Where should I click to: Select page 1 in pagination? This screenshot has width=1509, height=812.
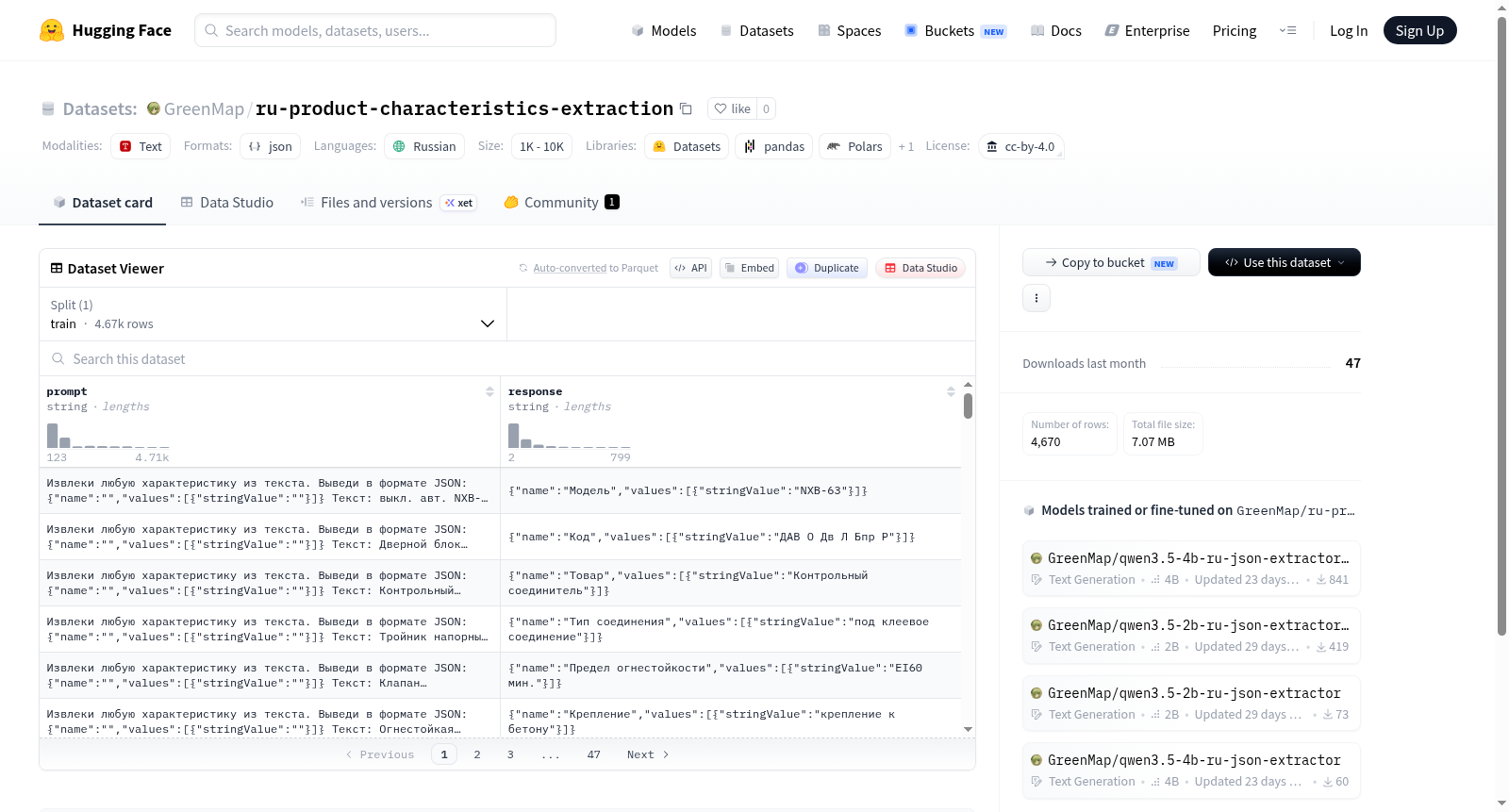(444, 754)
